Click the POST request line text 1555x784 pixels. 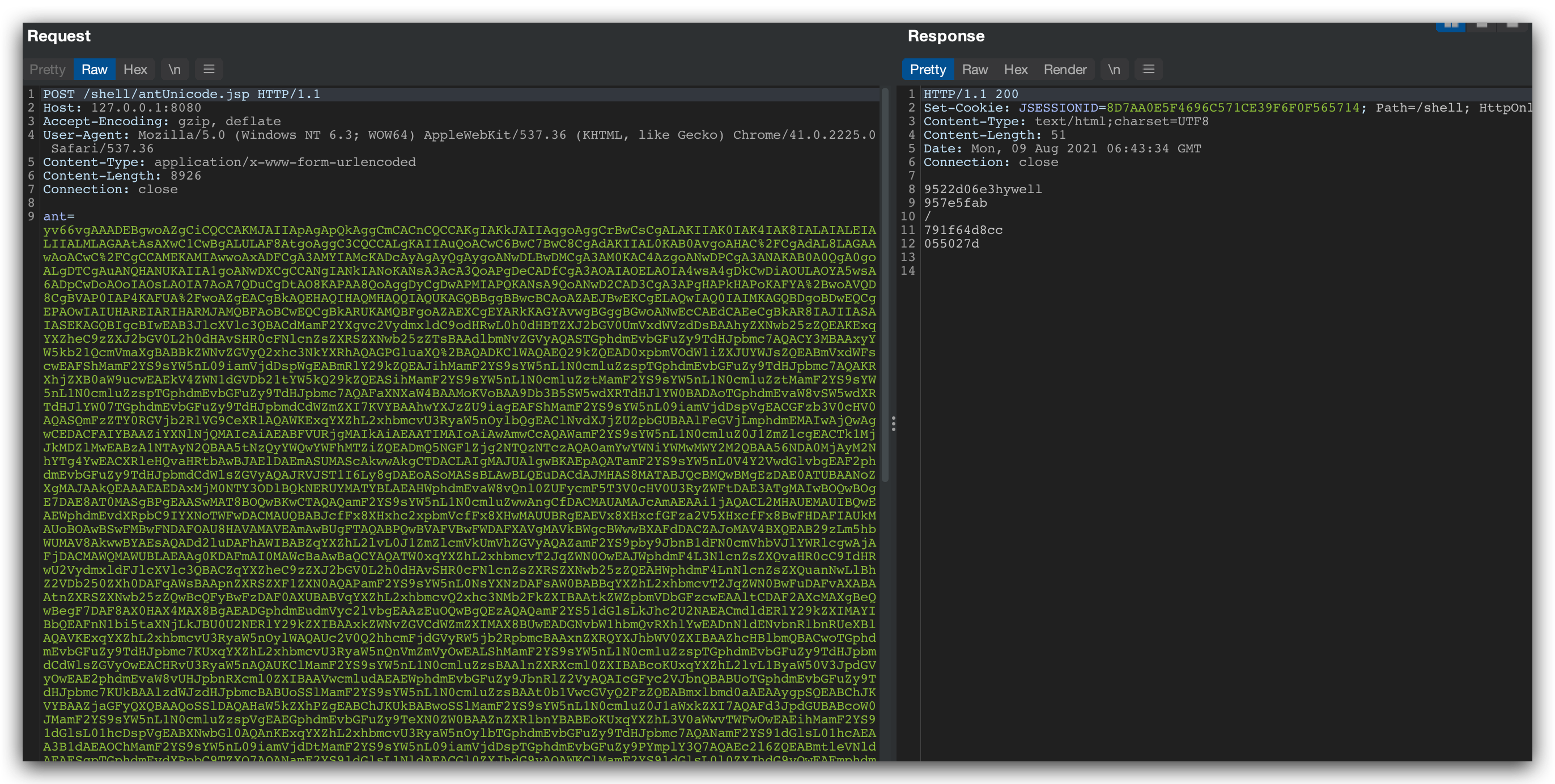tap(181, 94)
